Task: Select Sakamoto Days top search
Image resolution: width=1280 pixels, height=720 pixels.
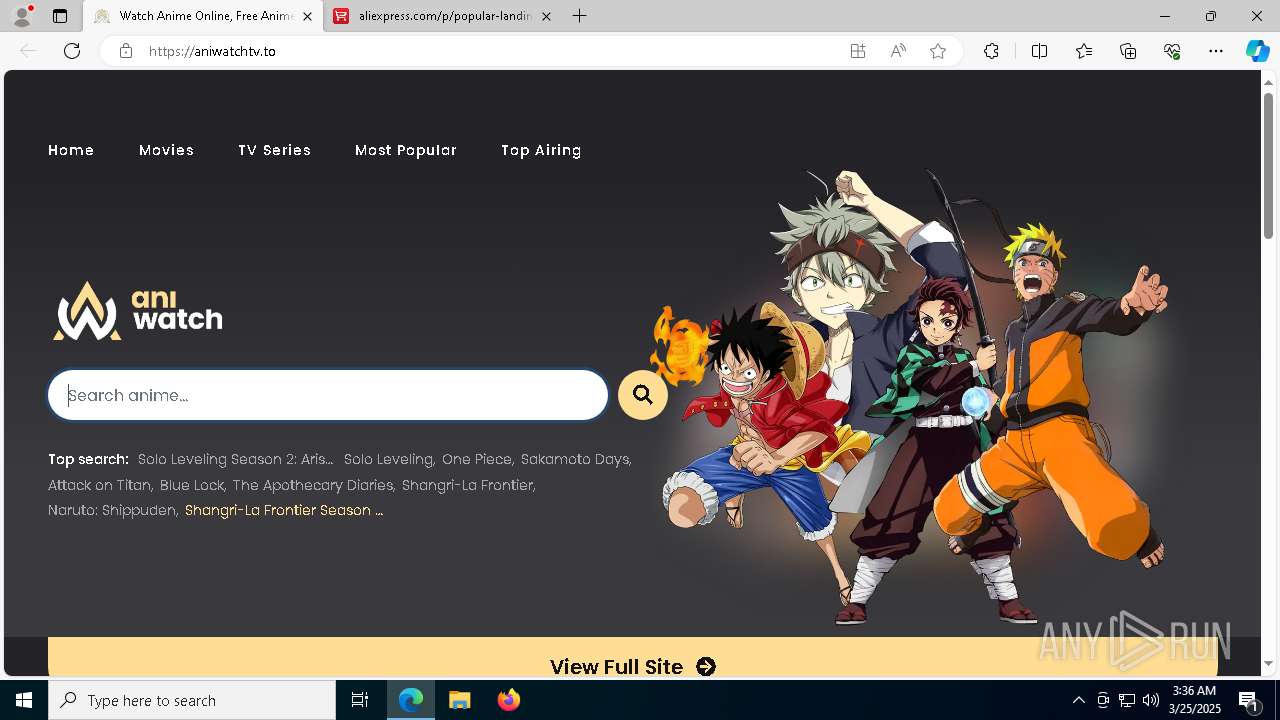Action: (x=574, y=459)
